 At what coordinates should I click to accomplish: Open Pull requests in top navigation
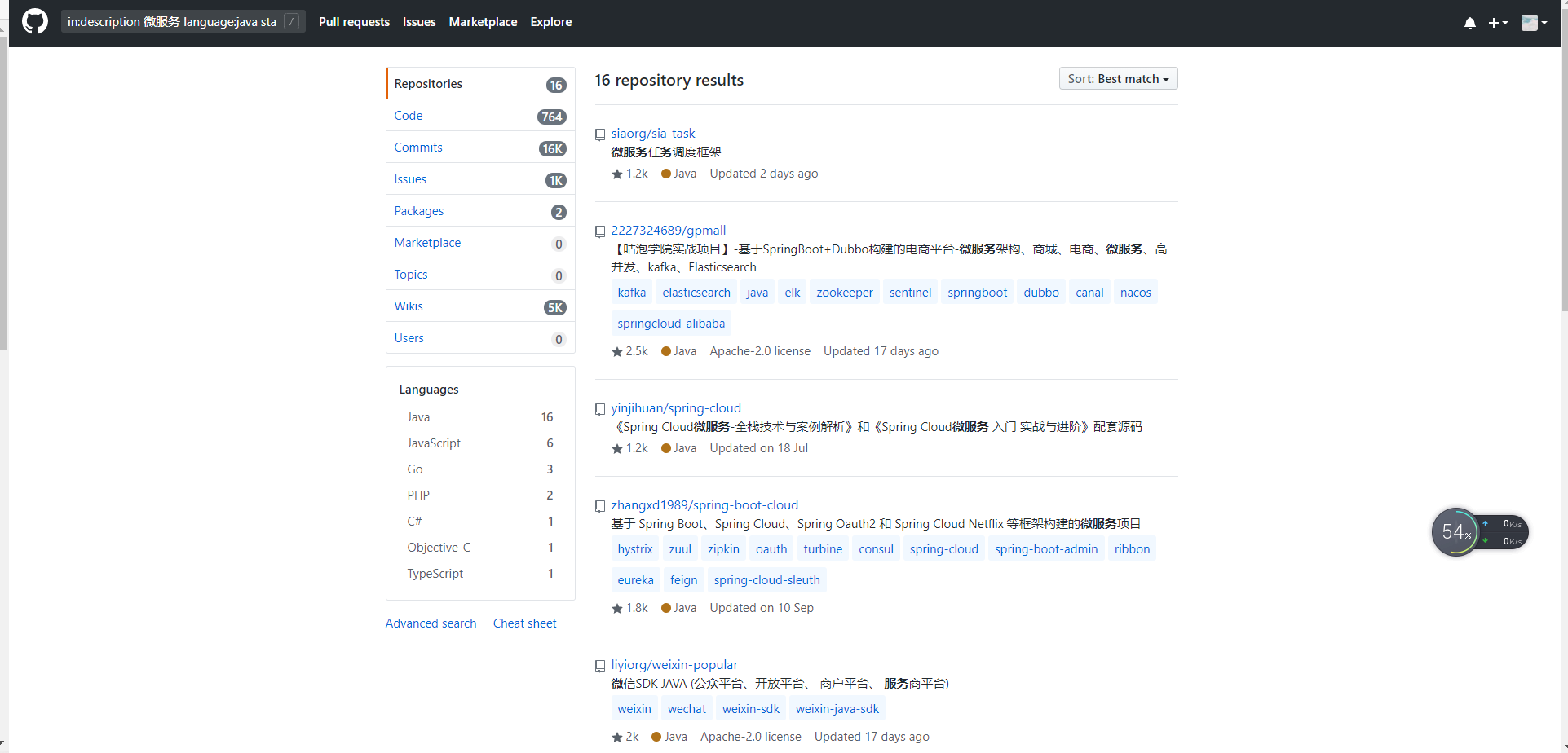[x=354, y=22]
